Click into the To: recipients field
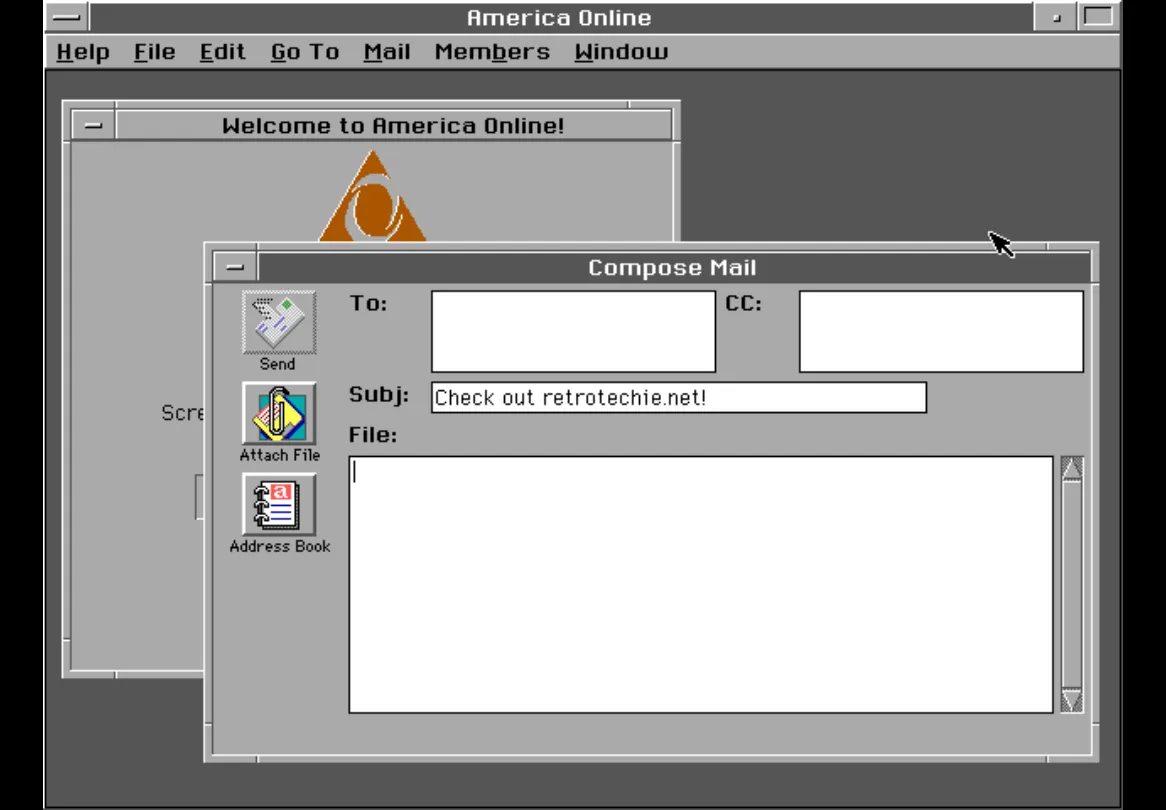 (573, 331)
